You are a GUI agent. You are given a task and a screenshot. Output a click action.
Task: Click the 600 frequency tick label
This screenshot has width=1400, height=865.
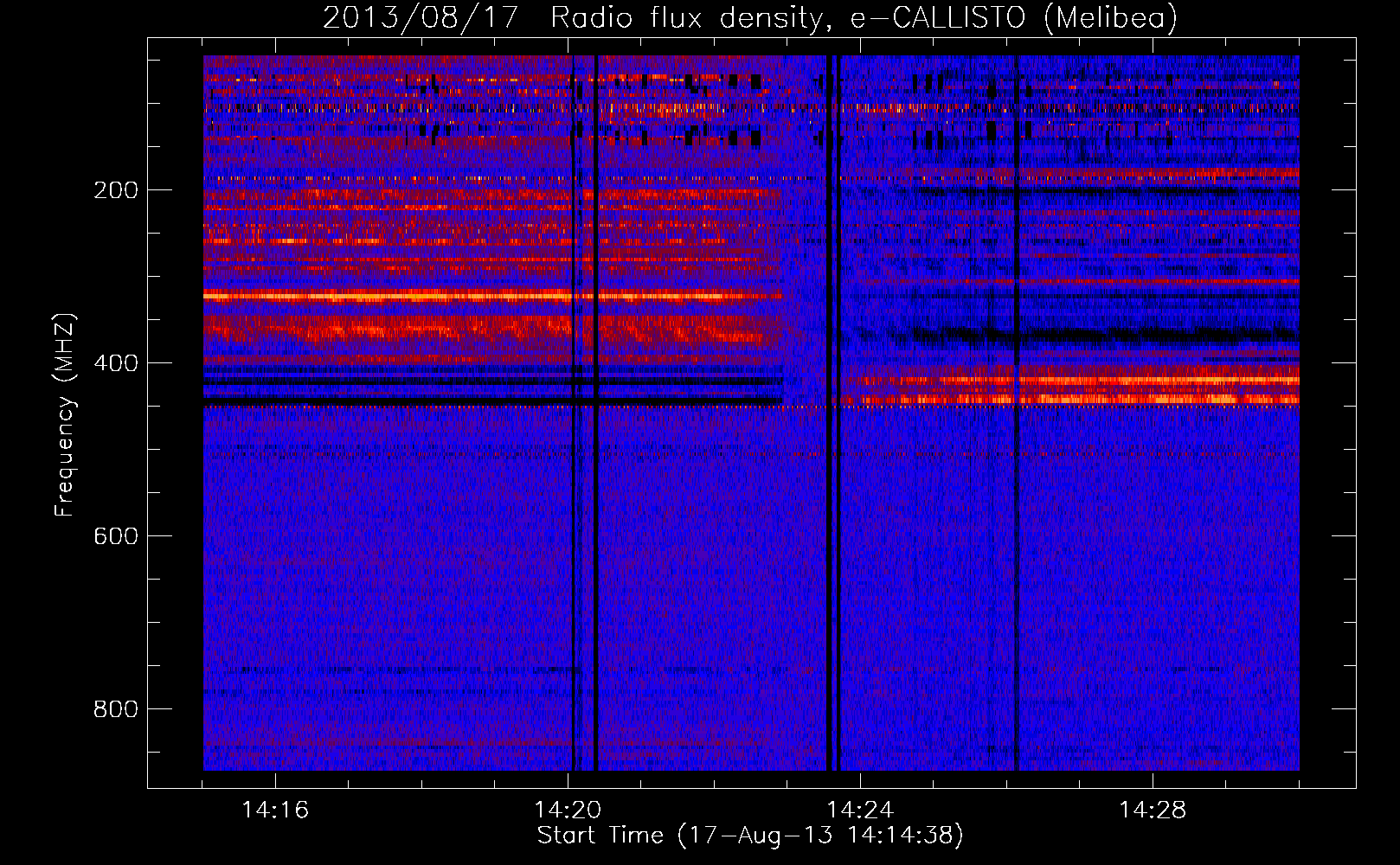click(116, 536)
